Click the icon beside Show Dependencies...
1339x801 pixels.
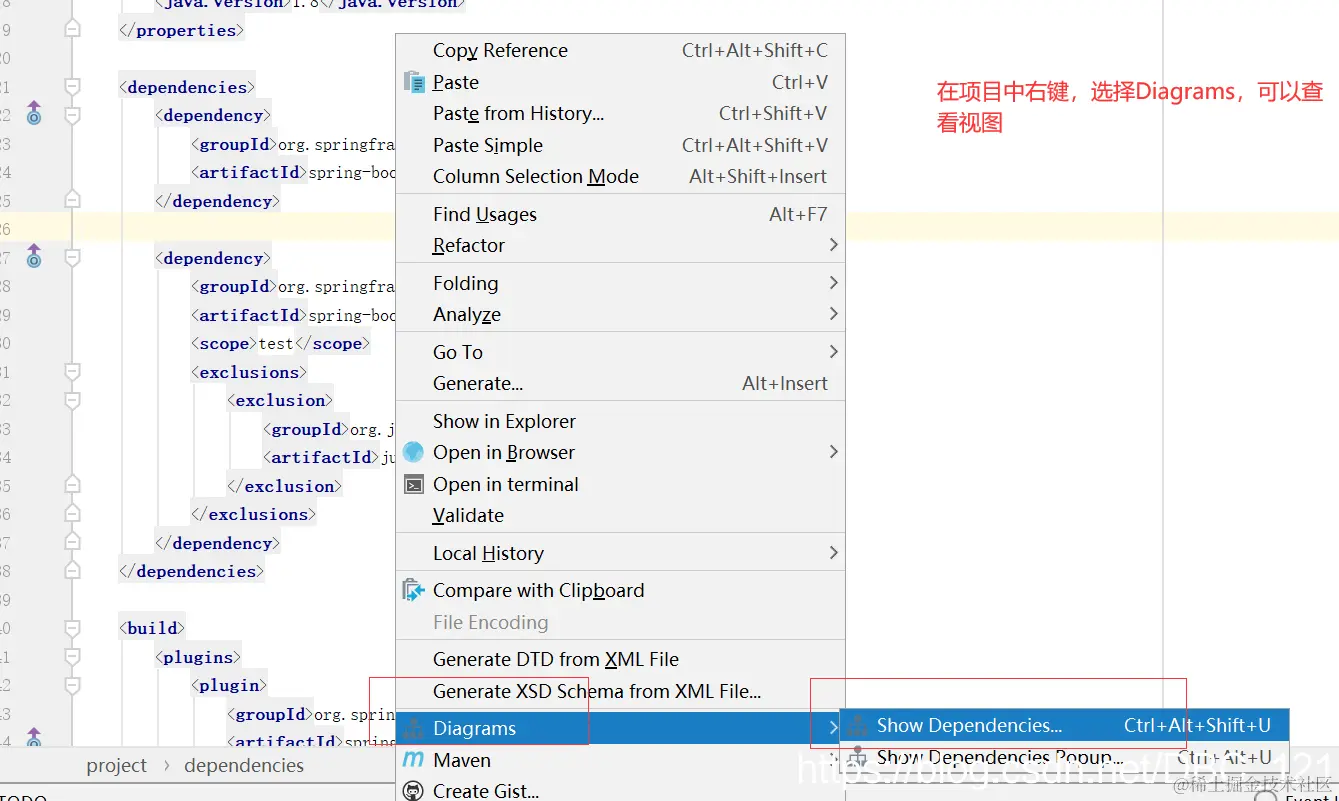[857, 726]
